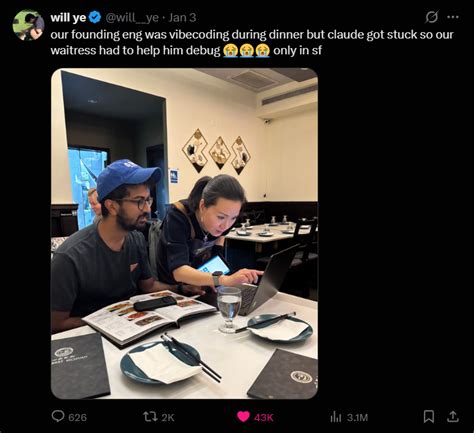Click the Grok circle-slash icon
The height and width of the screenshot is (433, 474).
pos(431,17)
